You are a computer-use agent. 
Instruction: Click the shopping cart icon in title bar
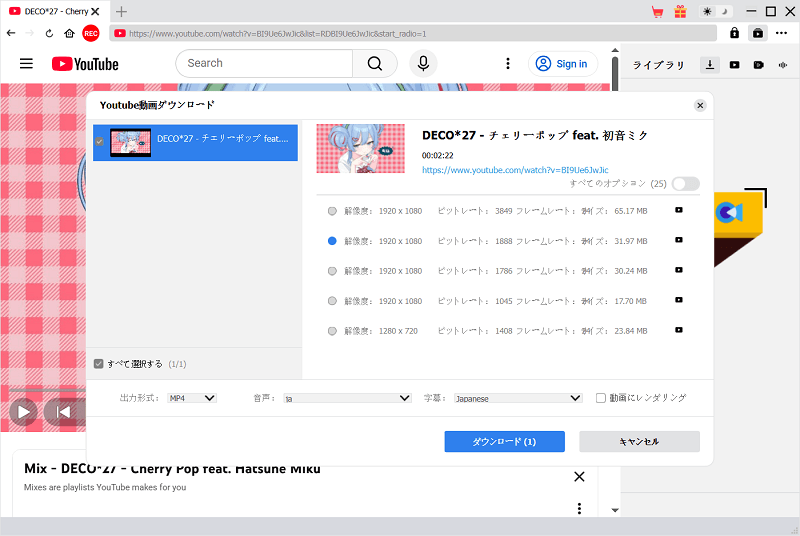[x=658, y=12]
